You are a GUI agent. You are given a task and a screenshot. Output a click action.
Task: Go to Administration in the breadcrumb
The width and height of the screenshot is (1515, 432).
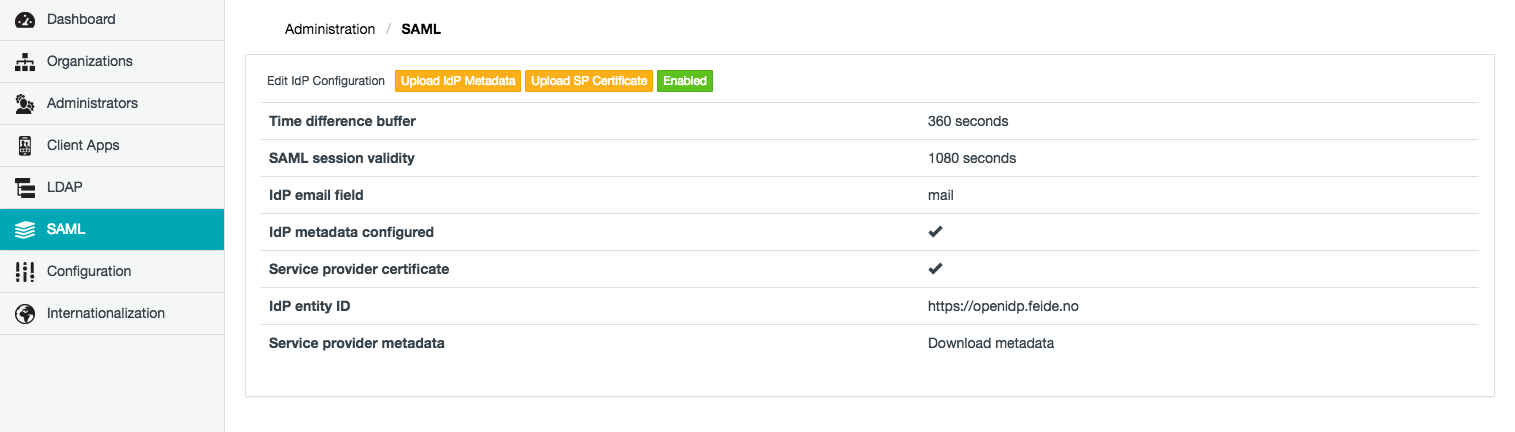[330, 30]
